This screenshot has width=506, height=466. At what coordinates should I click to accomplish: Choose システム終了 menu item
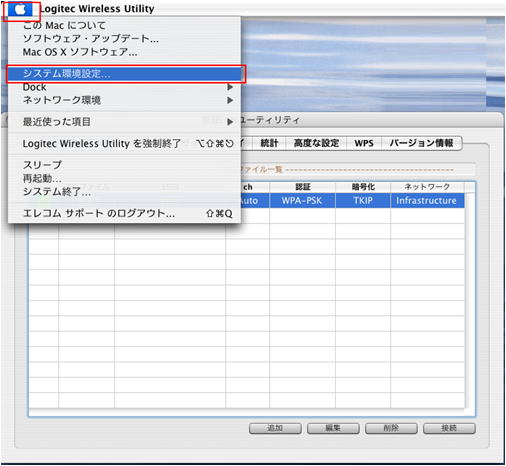click(124, 192)
